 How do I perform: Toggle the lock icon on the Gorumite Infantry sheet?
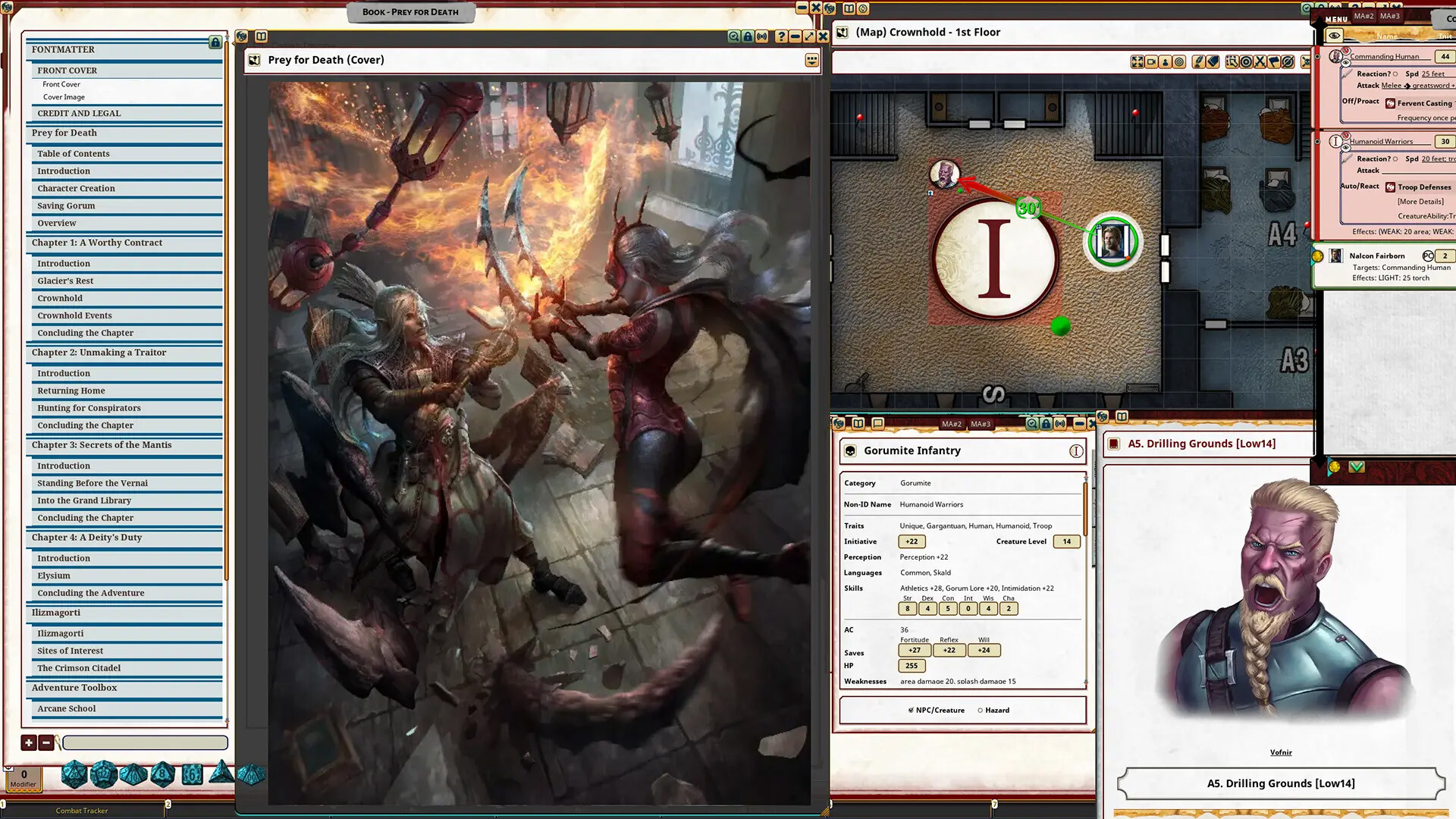(1046, 424)
